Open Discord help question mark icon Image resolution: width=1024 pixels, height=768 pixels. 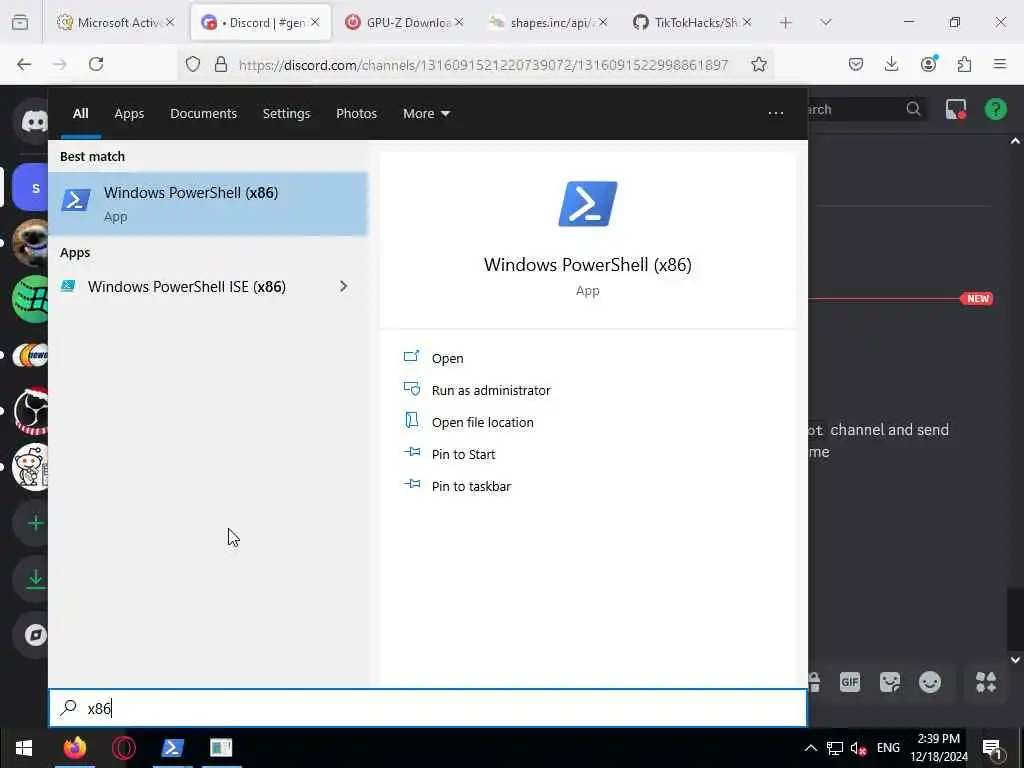[x=995, y=109]
